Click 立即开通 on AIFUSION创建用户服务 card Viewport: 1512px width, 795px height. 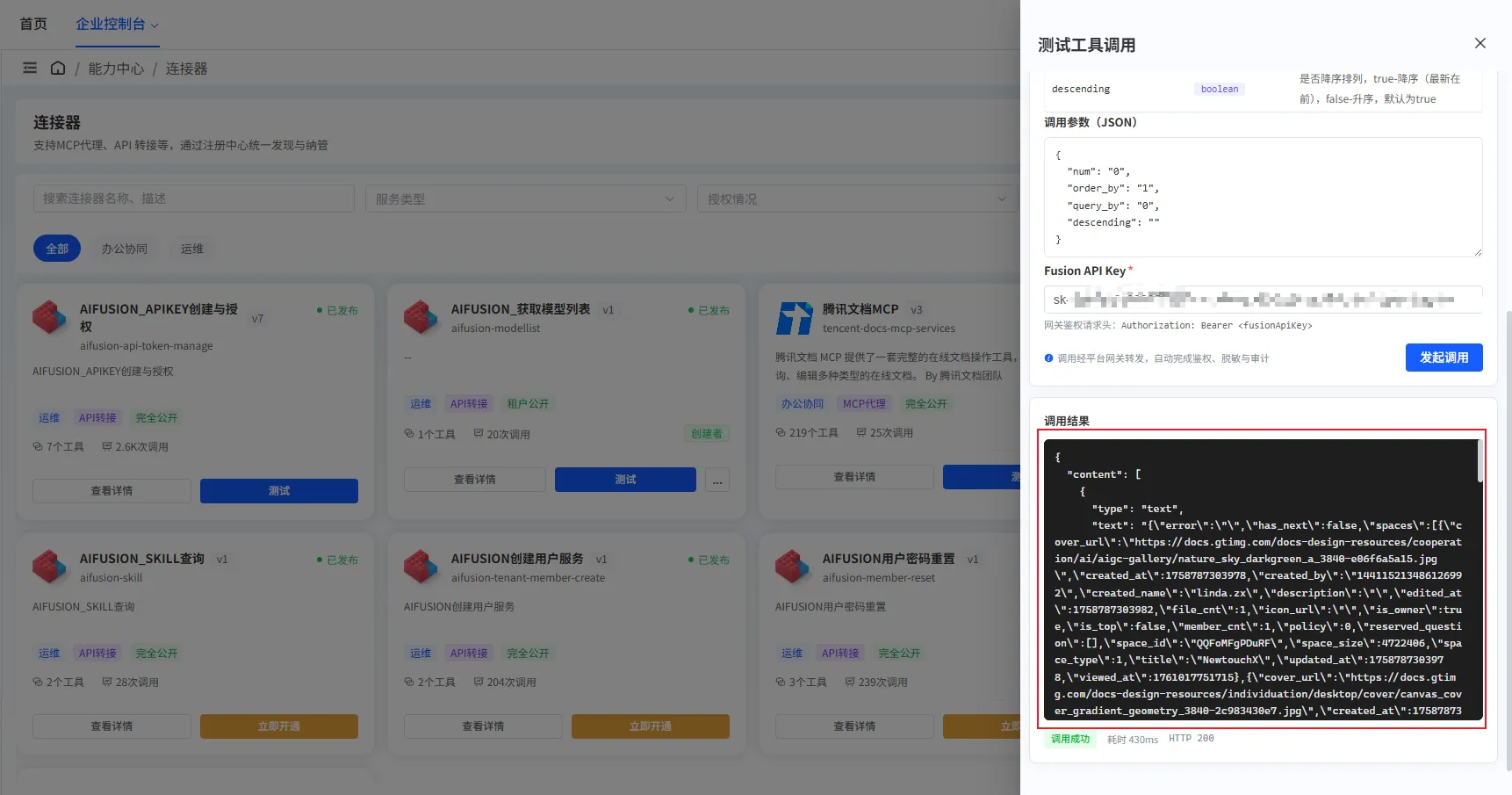pyautogui.click(x=651, y=726)
